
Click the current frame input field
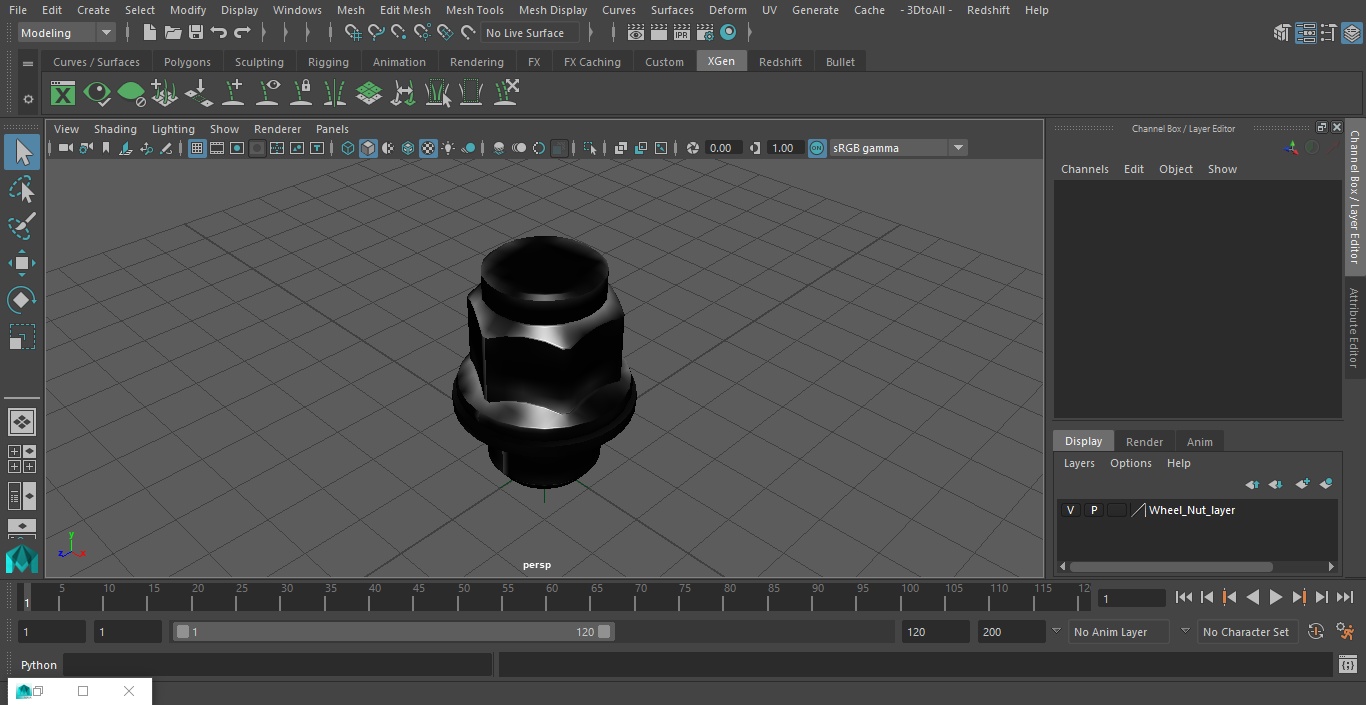pos(1131,599)
